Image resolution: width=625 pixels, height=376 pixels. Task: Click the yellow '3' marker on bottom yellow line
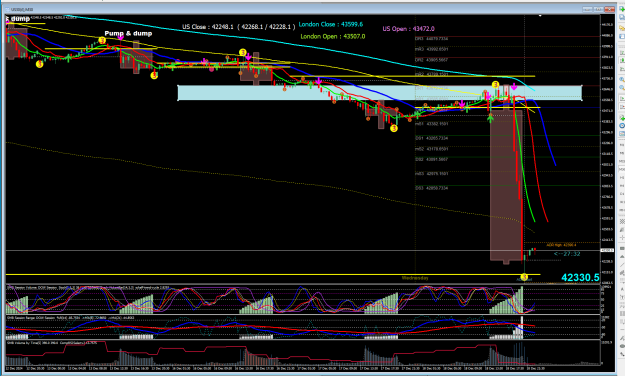click(524, 276)
